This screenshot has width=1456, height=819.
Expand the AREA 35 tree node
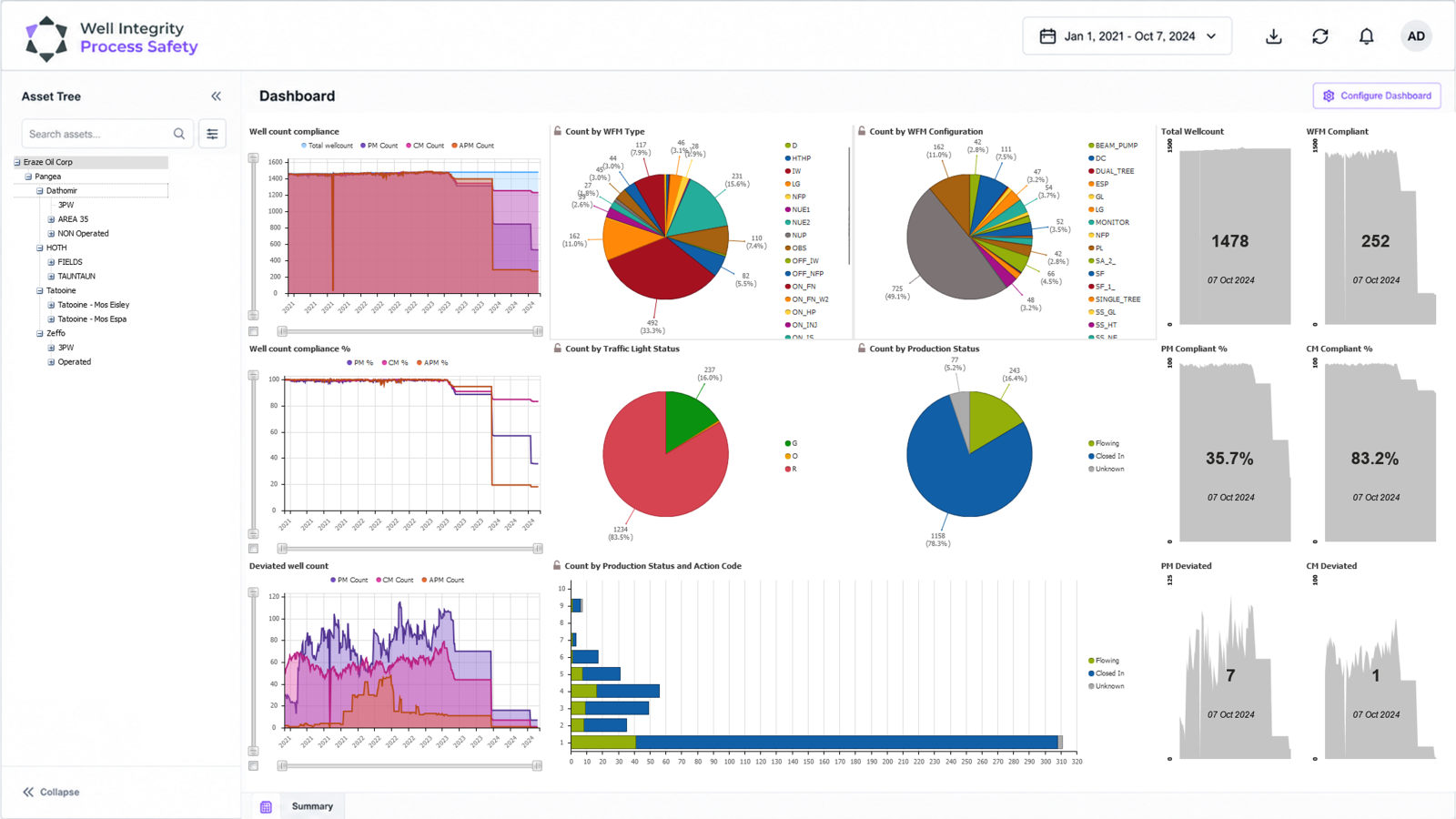tap(51, 219)
